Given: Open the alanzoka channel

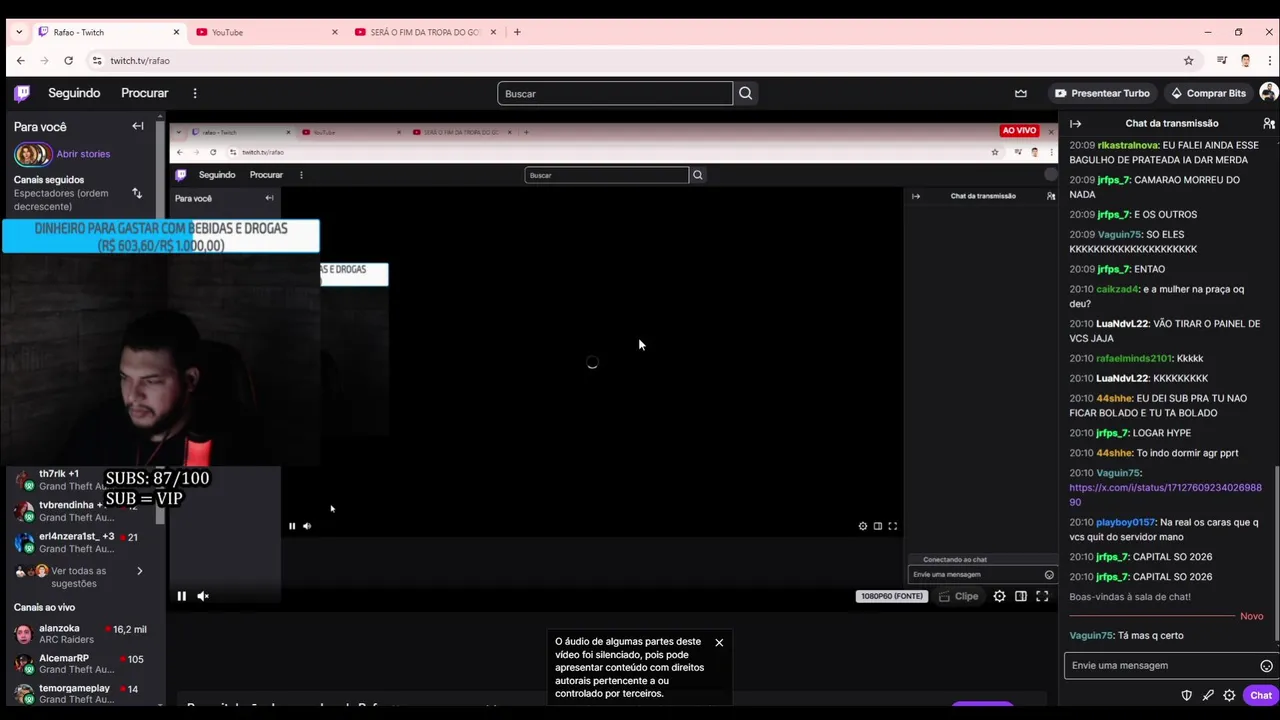Looking at the screenshot, I should (x=80, y=634).
